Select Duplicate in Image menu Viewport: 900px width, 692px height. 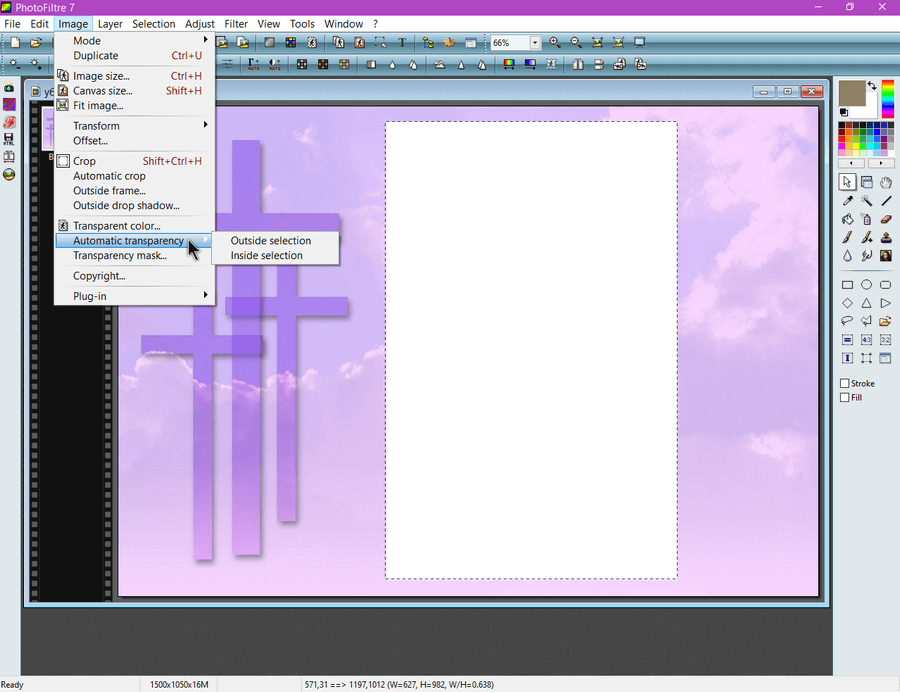[x=135, y=56]
